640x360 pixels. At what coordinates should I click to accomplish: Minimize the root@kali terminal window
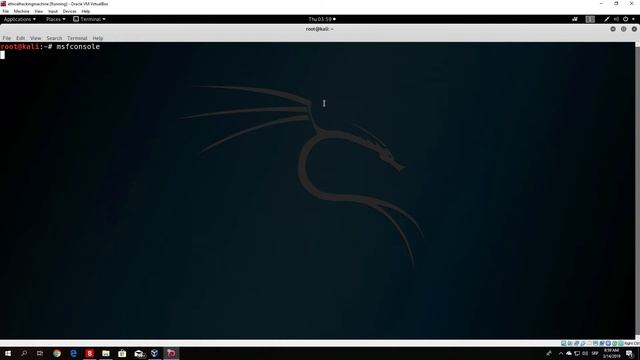[x=613, y=29]
